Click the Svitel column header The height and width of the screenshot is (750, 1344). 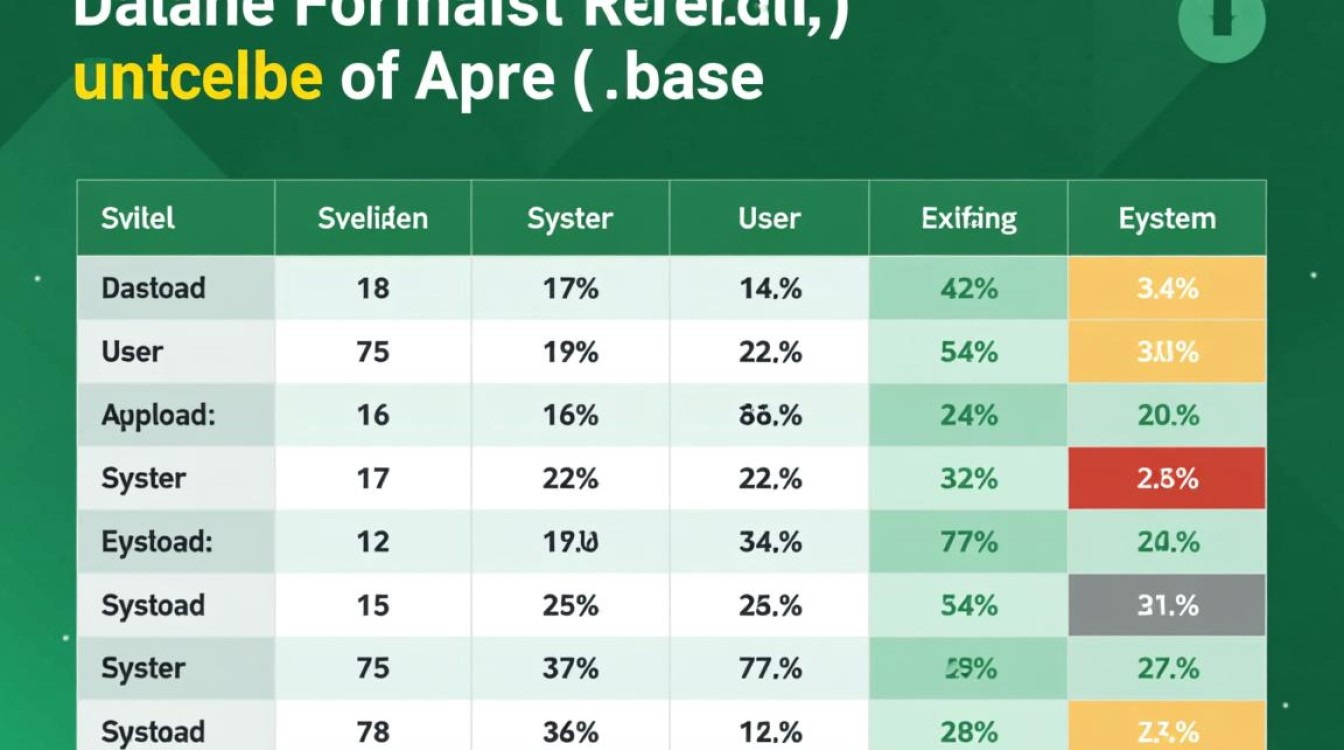pyautogui.click(x=137, y=218)
